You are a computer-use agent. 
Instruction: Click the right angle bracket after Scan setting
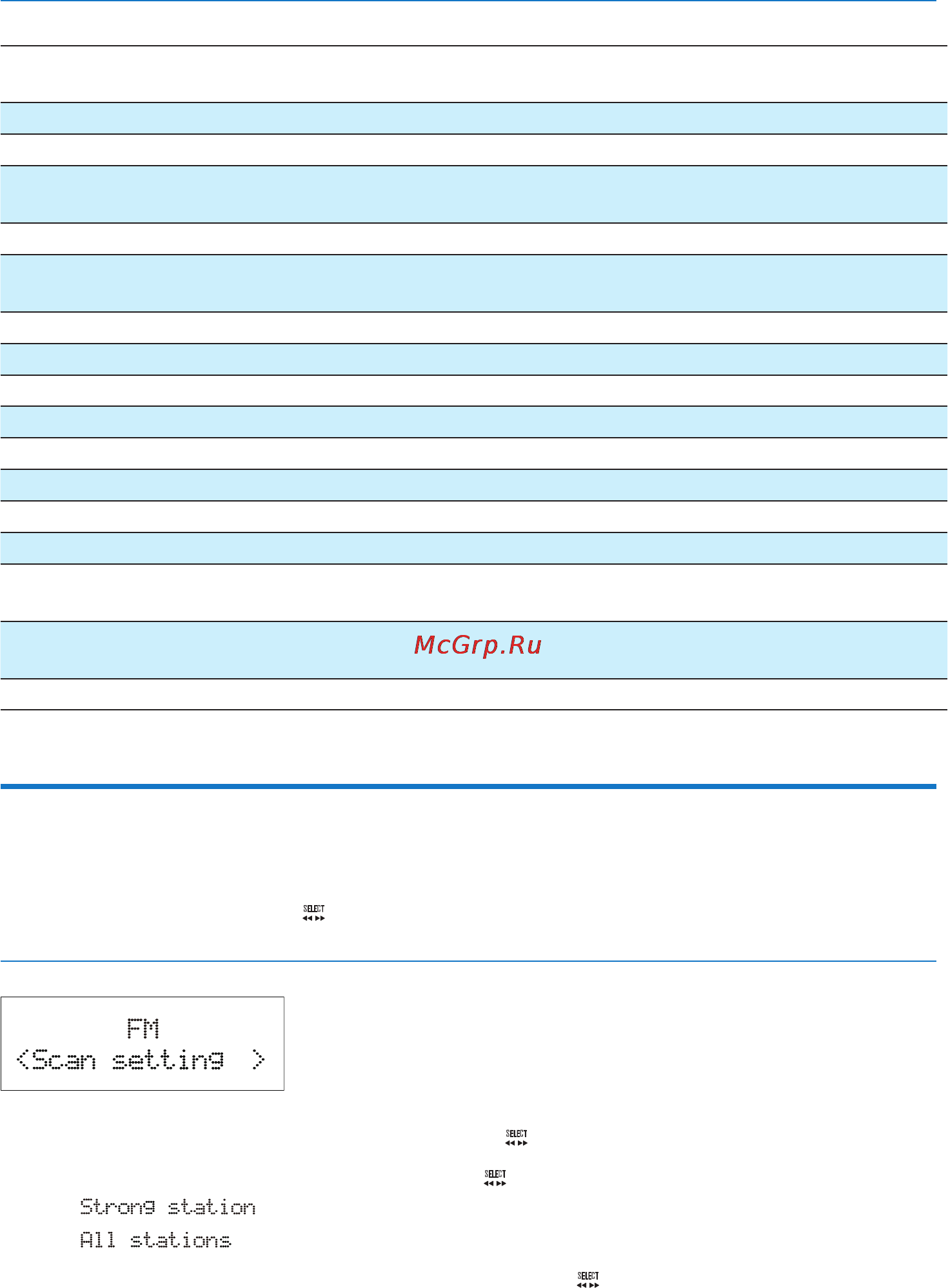point(258,1060)
